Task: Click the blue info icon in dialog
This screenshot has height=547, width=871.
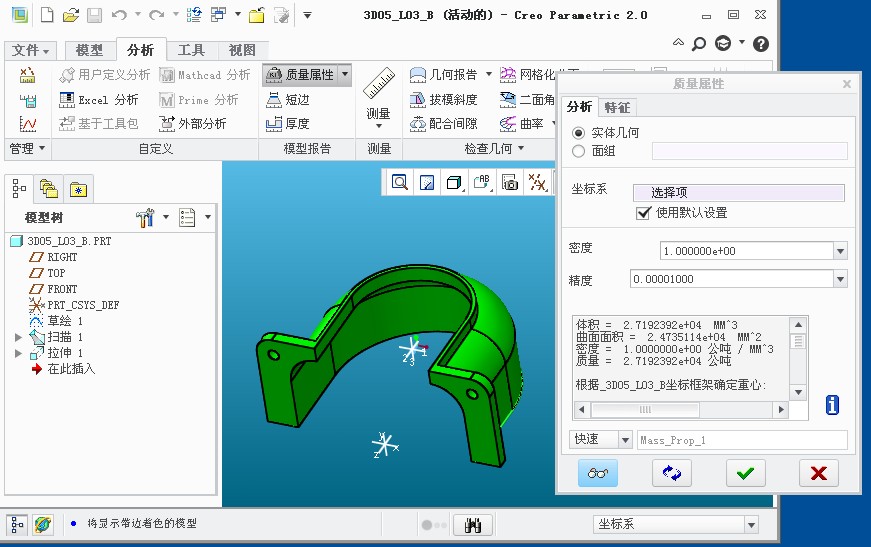Action: pos(832,405)
